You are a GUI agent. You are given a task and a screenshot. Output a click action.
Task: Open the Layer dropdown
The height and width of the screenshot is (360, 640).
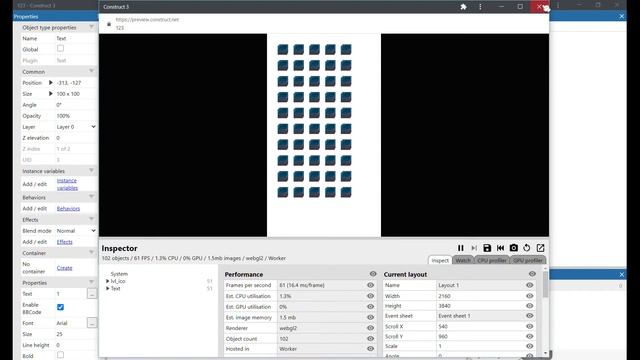coord(76,127)
